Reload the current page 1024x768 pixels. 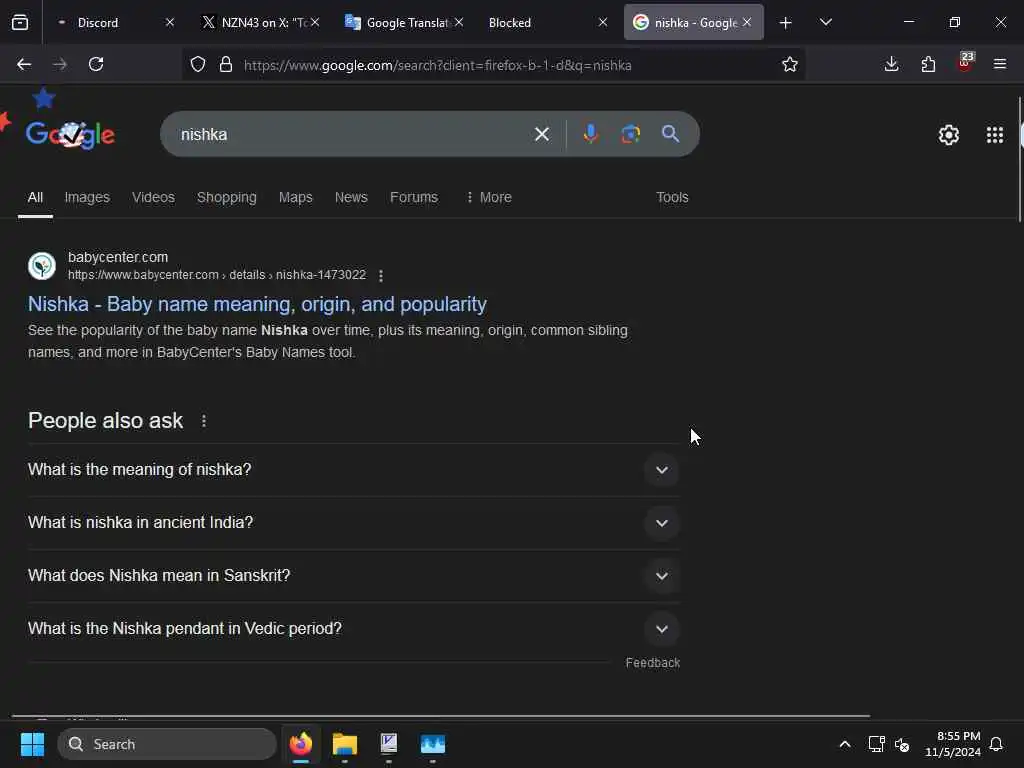[96, 65]
